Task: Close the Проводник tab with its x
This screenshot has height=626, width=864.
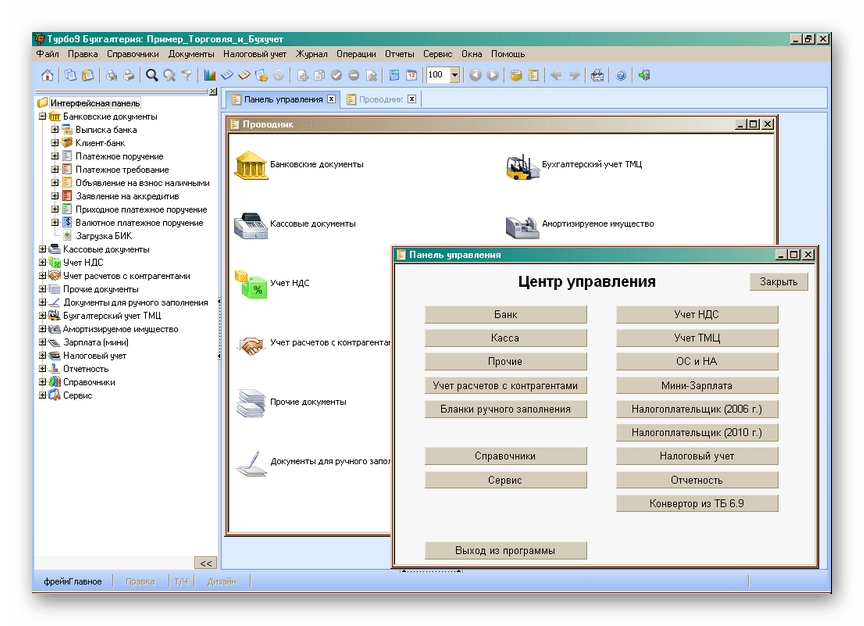Action: point(412,99)
